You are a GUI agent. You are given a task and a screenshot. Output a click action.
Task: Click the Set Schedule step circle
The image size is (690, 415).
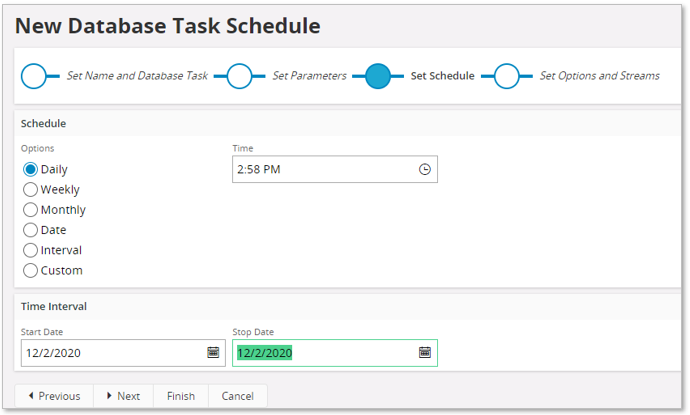point(378,76)
